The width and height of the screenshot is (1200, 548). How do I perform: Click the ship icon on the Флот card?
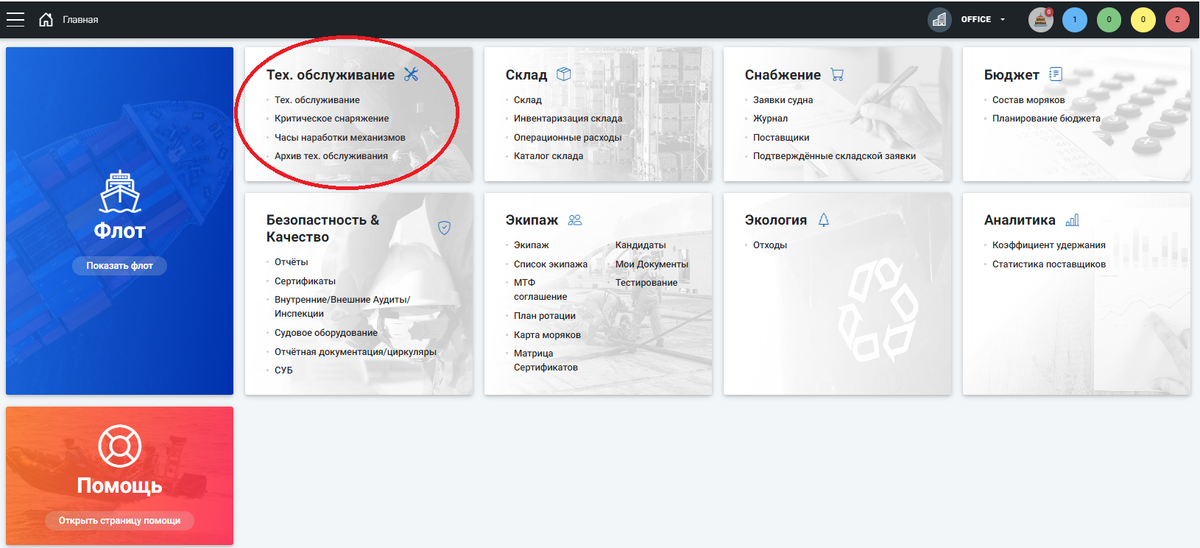[119, 193]
